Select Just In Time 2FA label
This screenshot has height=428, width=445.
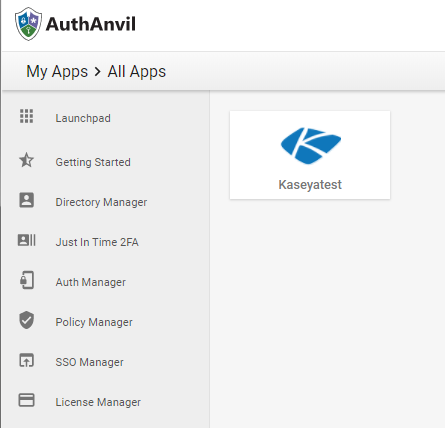97,242
